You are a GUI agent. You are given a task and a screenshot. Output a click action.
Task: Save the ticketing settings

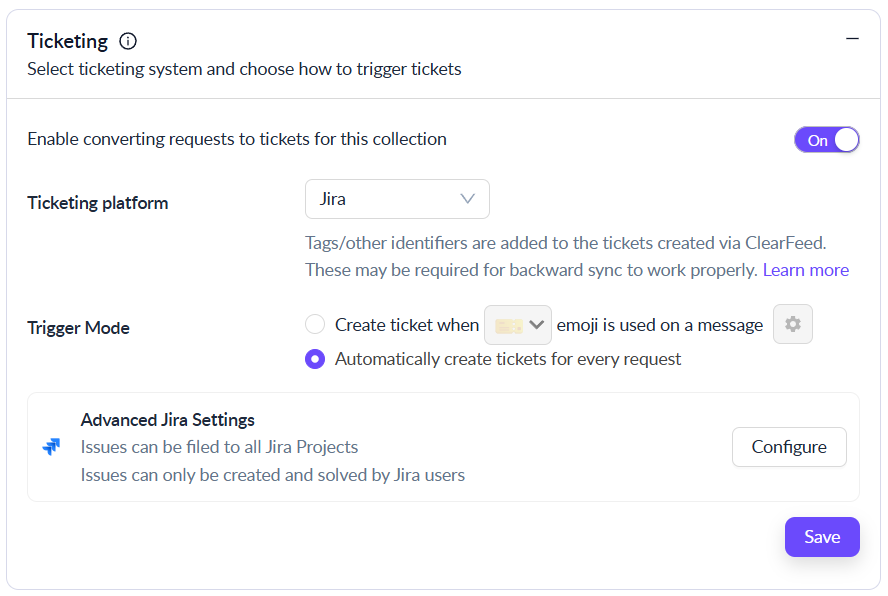tap(822, 537)
